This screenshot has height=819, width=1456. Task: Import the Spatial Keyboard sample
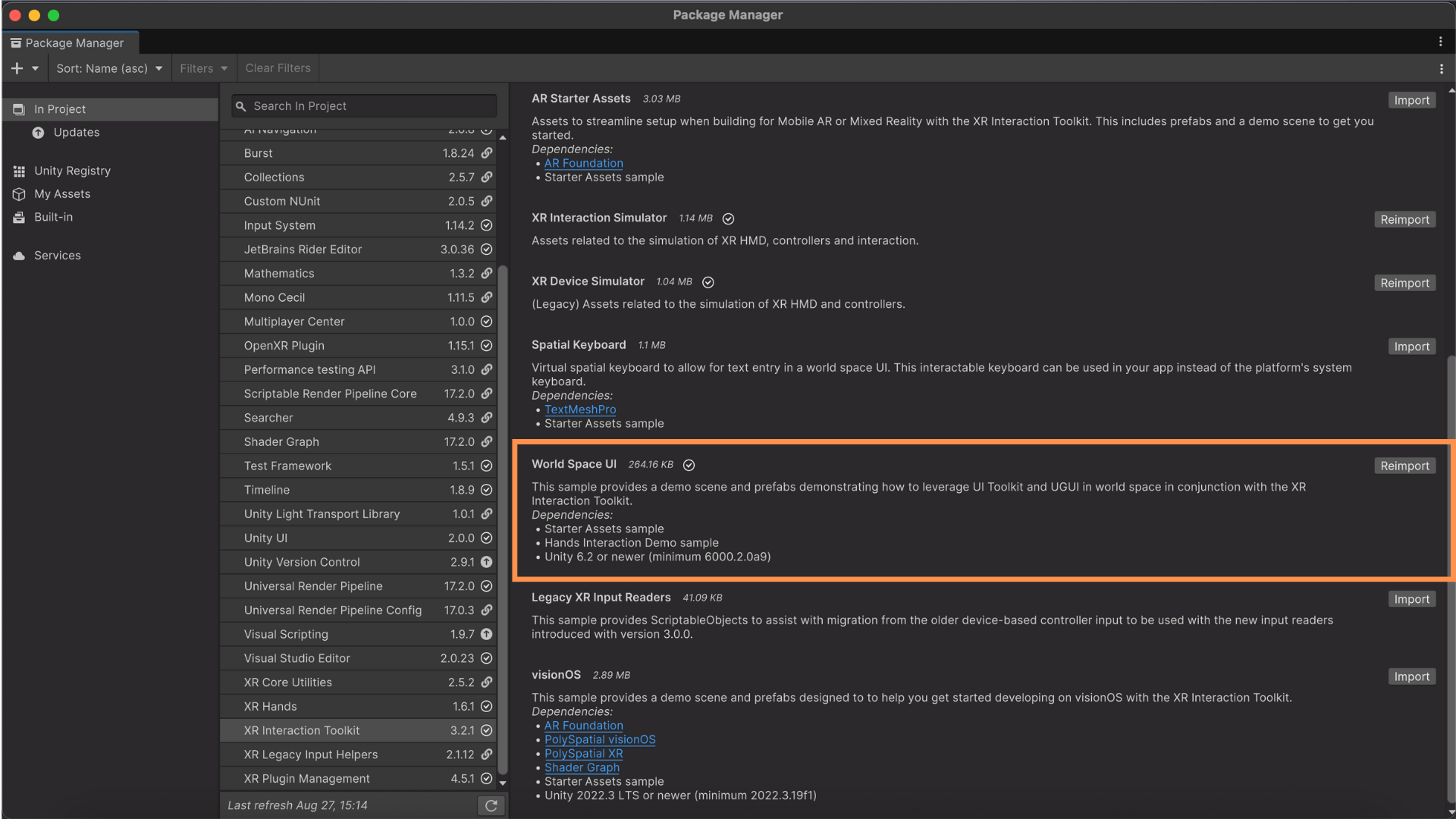pyautogui.click(x=1411, y=347)
